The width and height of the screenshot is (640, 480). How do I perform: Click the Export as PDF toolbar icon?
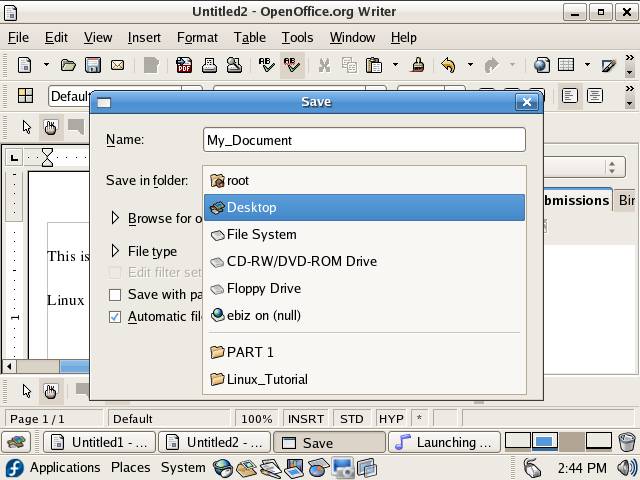184,66
